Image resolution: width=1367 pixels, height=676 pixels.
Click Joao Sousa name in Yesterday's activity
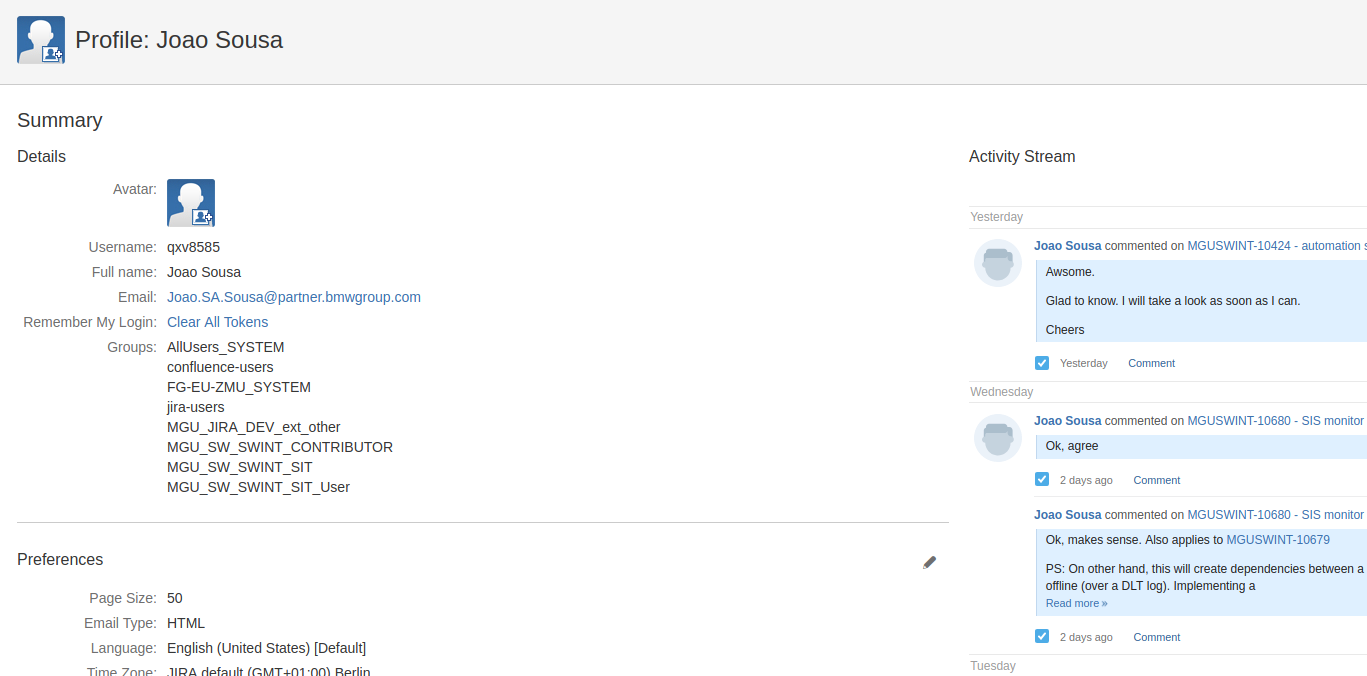[x=1067, y=246]
